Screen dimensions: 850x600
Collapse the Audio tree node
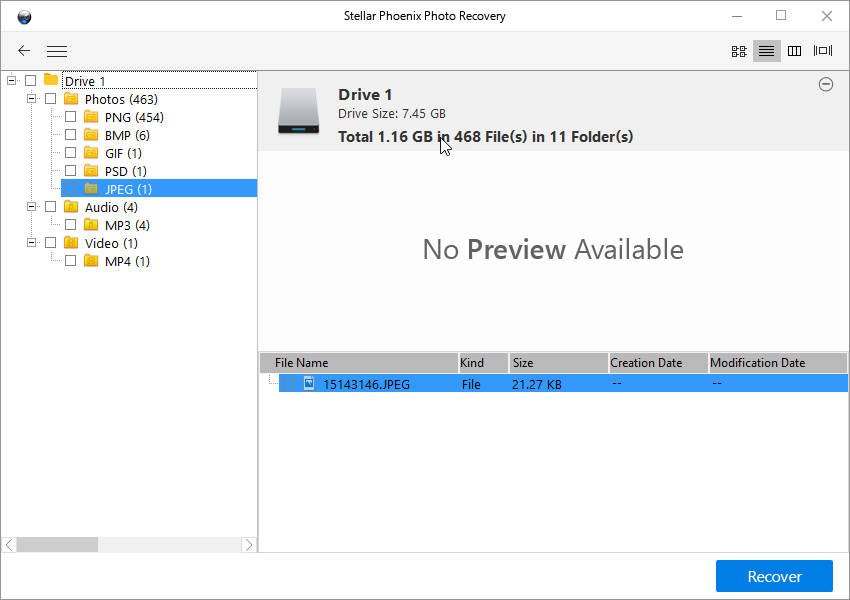coord(31,207)
